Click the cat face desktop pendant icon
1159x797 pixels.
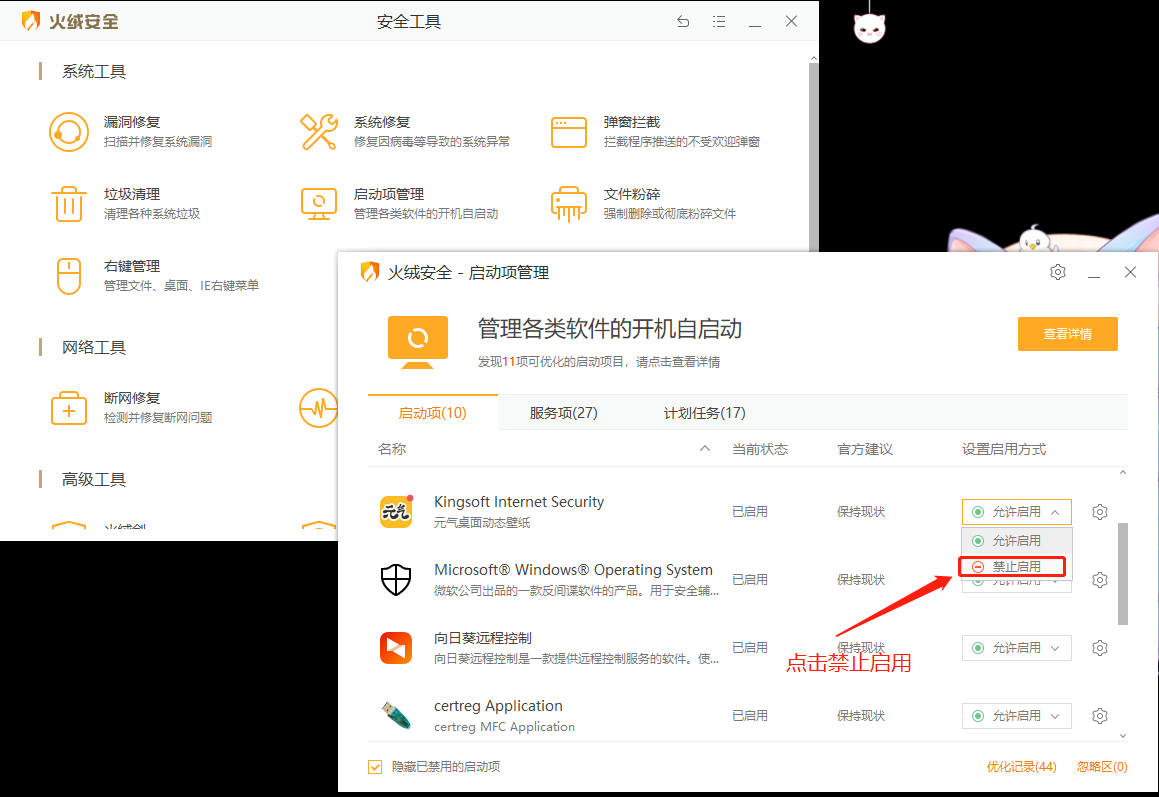click(x=869, y=28)
